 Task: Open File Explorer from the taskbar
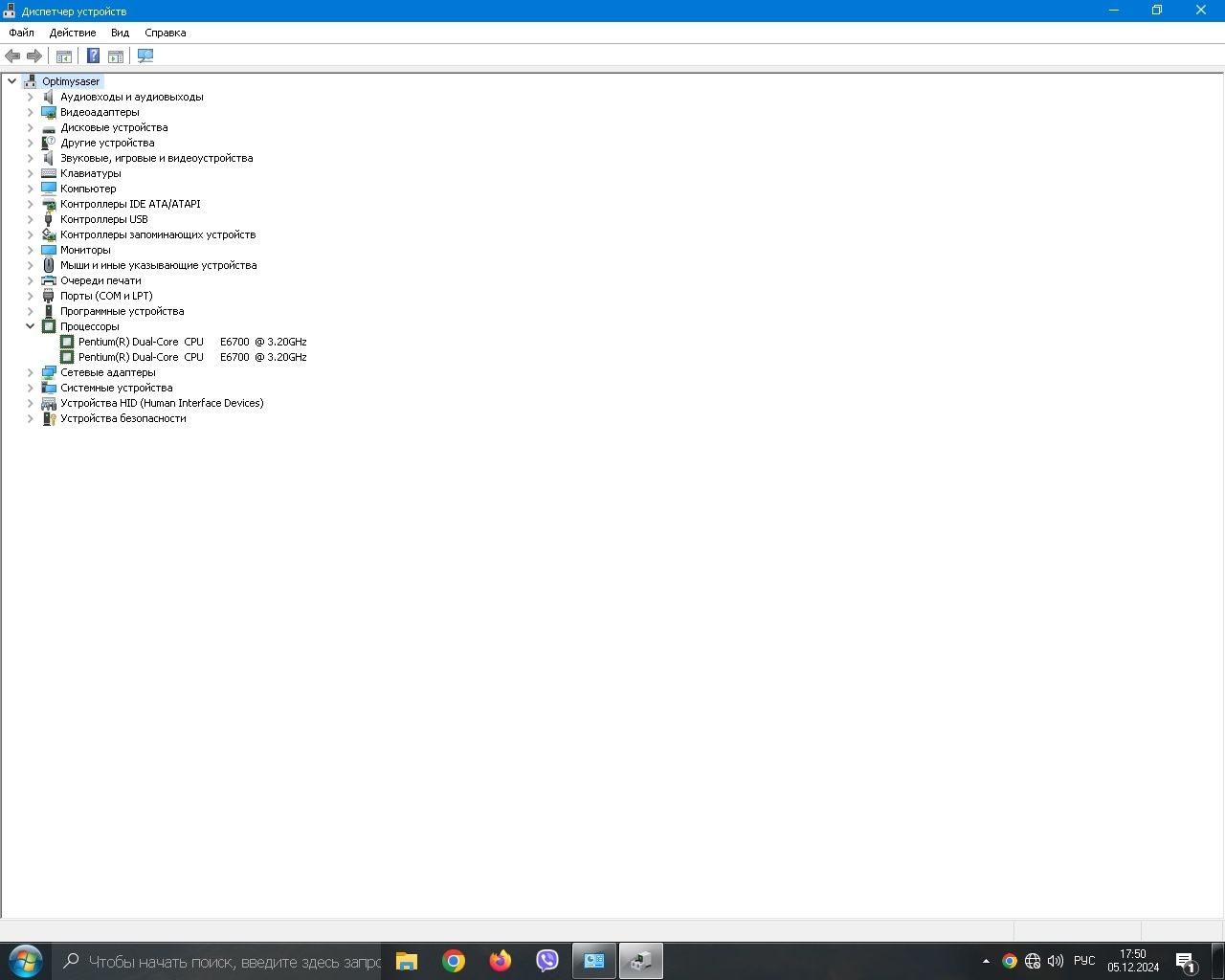pyautogui.click(x=407, y=961)
